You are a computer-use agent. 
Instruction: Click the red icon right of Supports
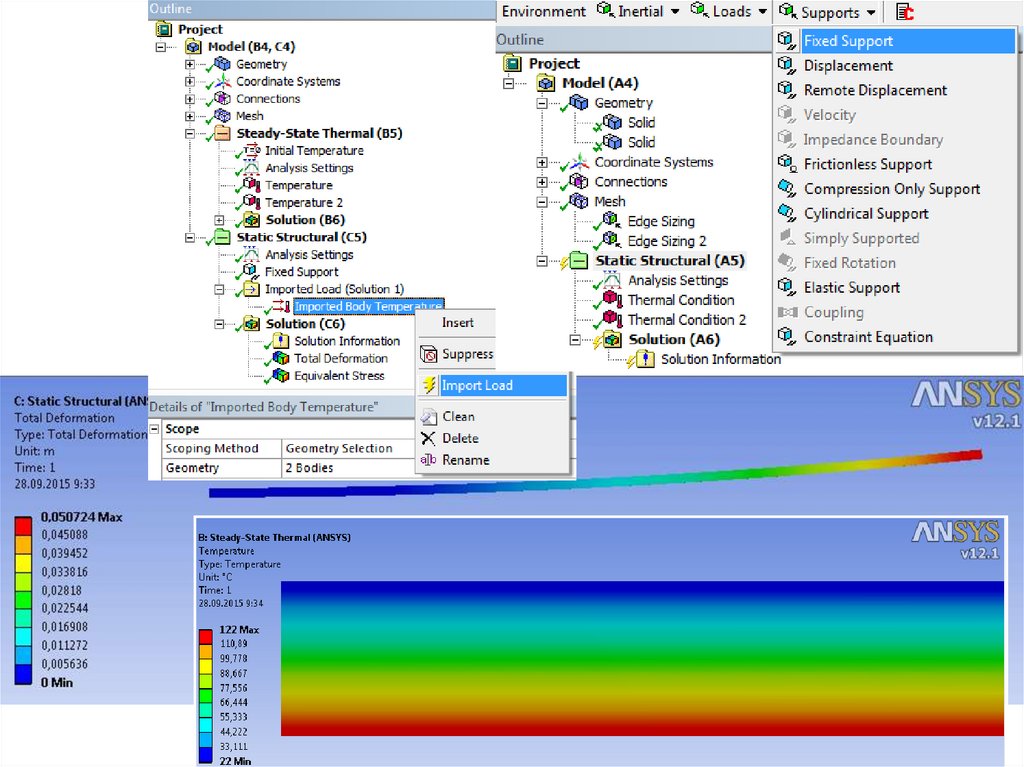904,12
